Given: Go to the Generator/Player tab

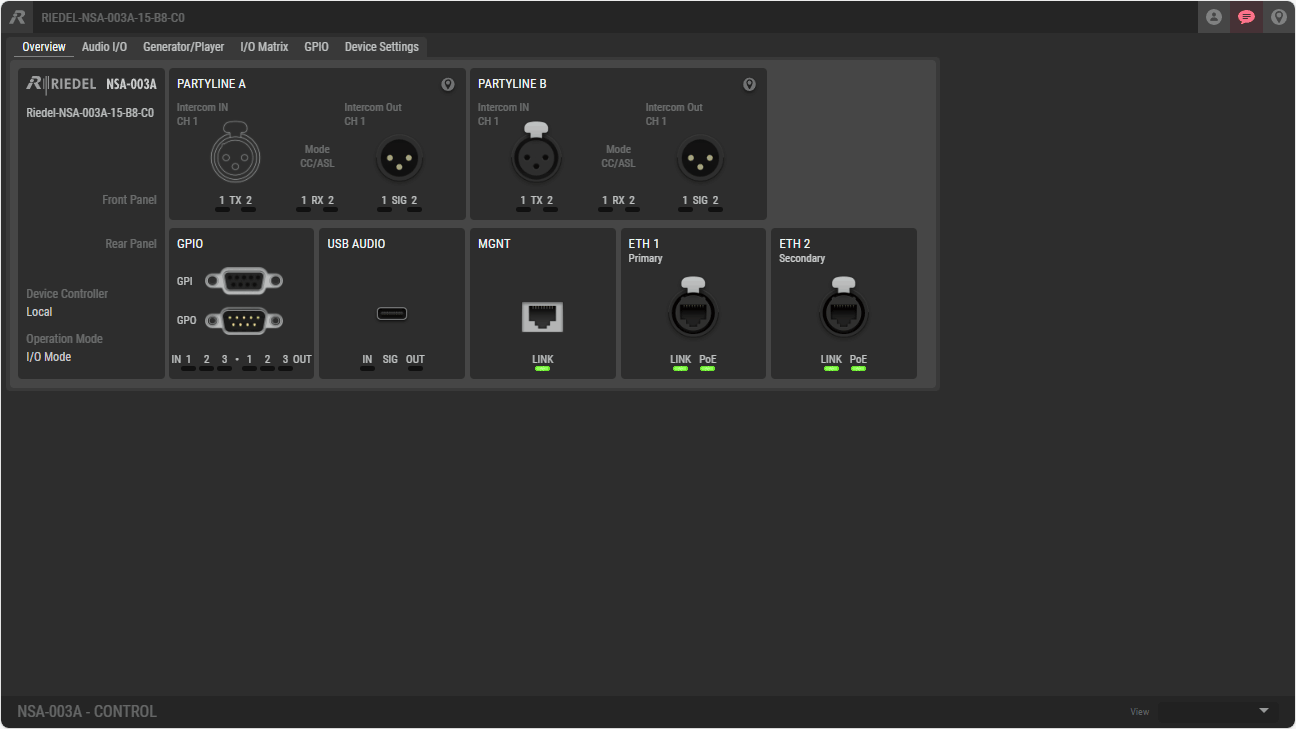Looking at the screenshot, I should point(184,47).
